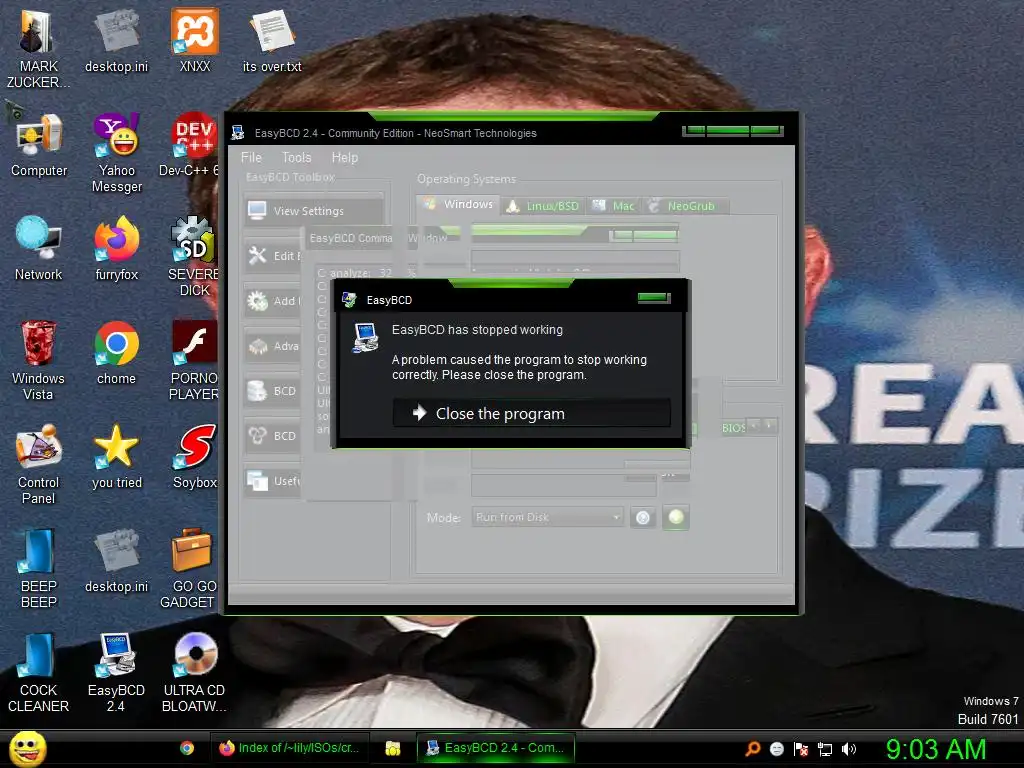1024x768 pixels.
Task: Launch the chome Chrome shortcut
Action: pyautogui.click(x=117, y=353)
